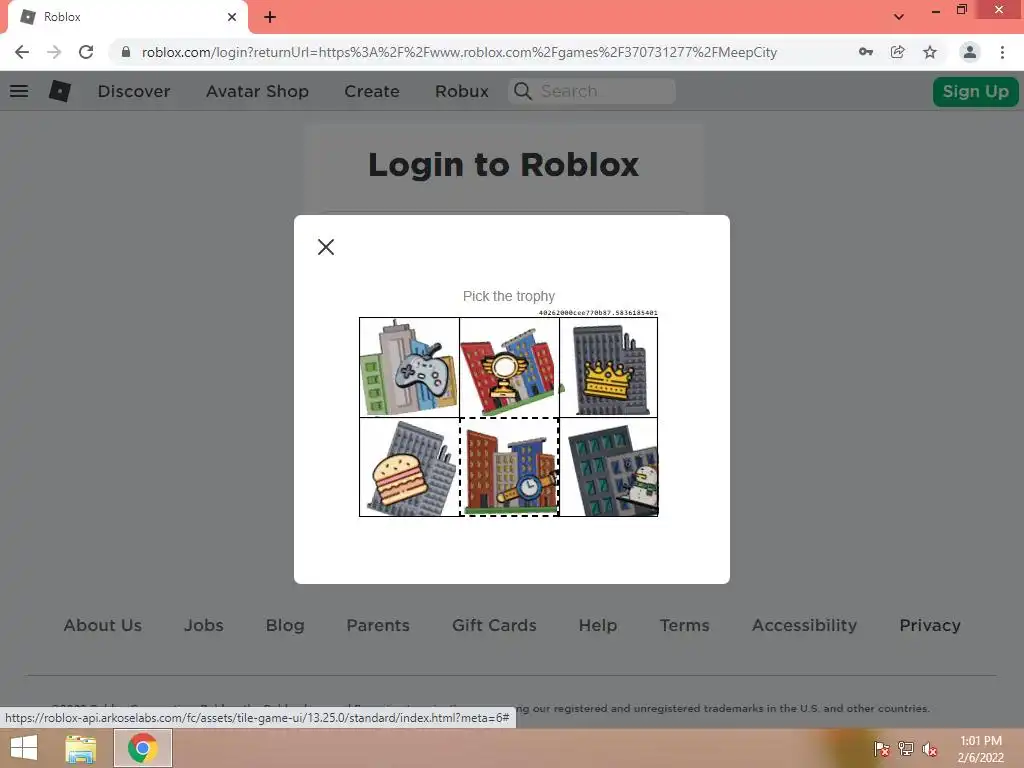
Task: Click the Chrome taskbar icon
Action: pos(142,748)
